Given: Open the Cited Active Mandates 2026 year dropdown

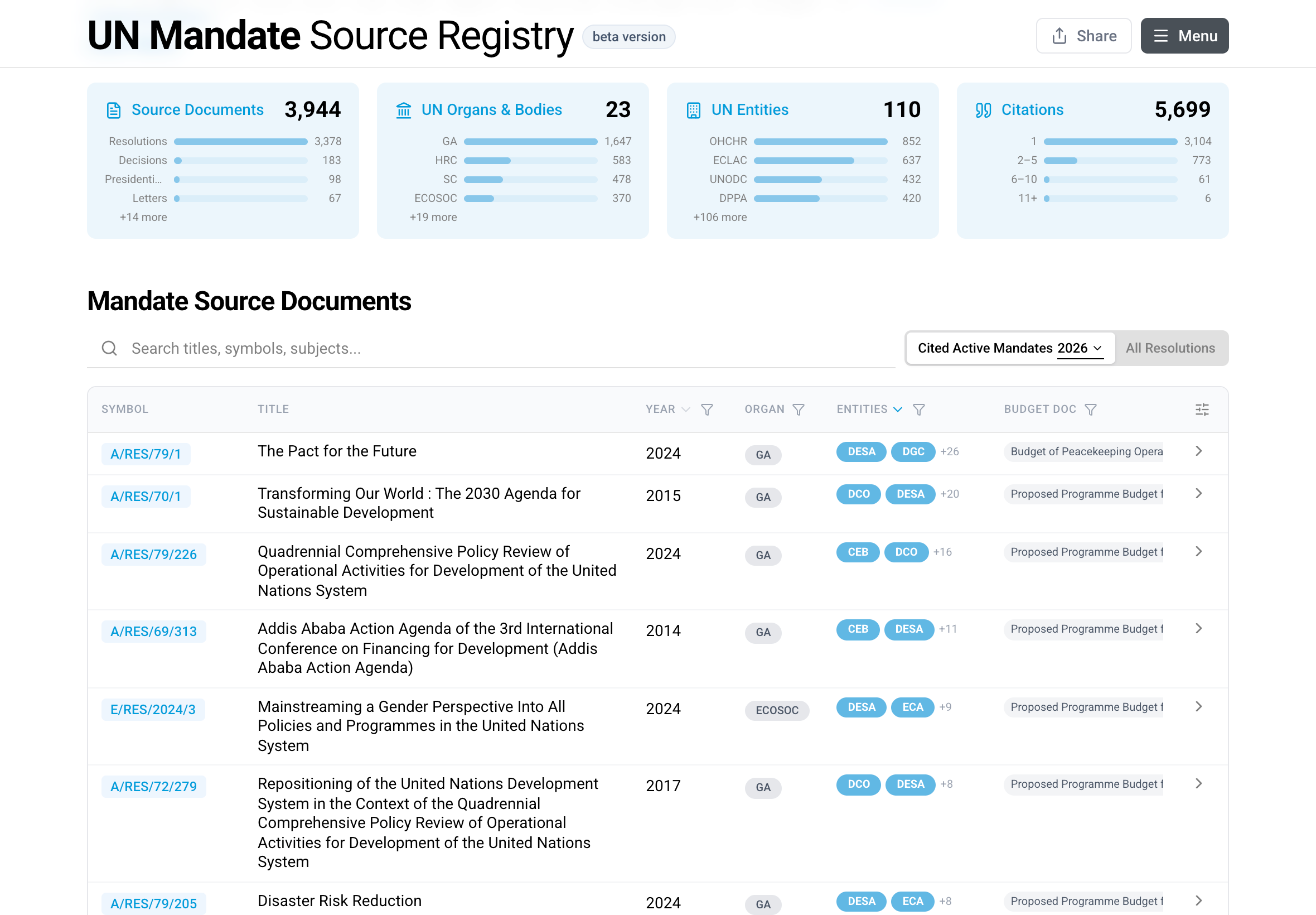Looking at the screenshot, I should tap(1080, 349).
